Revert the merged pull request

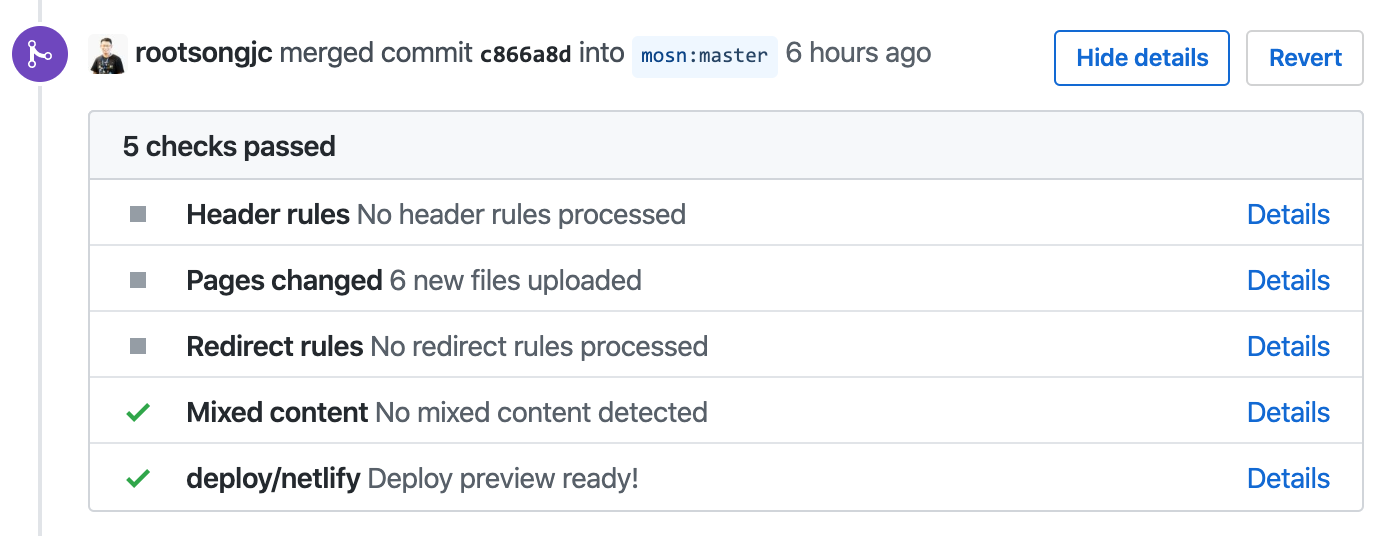pos(1305,58)
